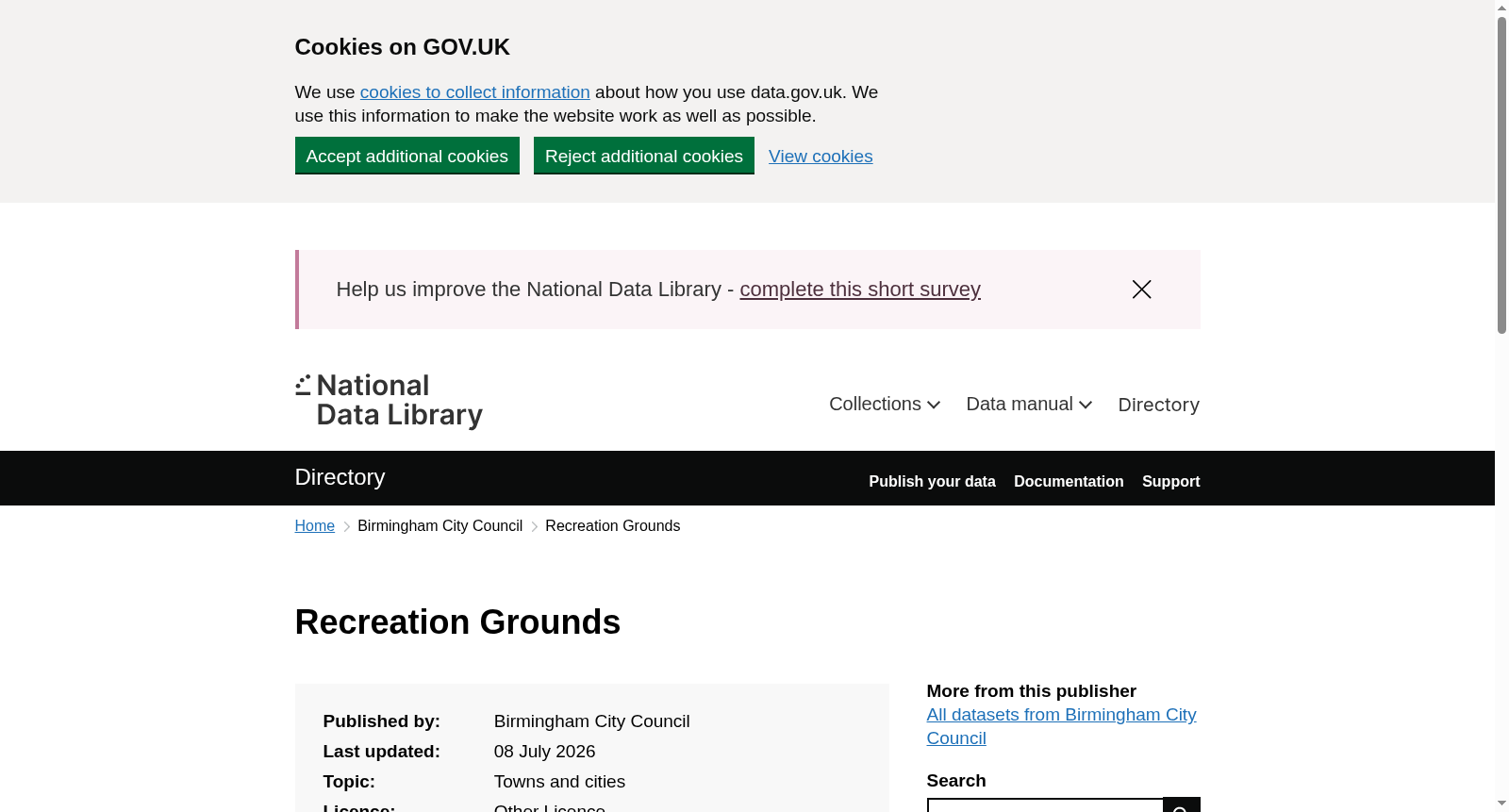The width and height of the screenshot is (1509, 812).
Task: Expand the Collections dropdown menu
Action: [885, 404]
